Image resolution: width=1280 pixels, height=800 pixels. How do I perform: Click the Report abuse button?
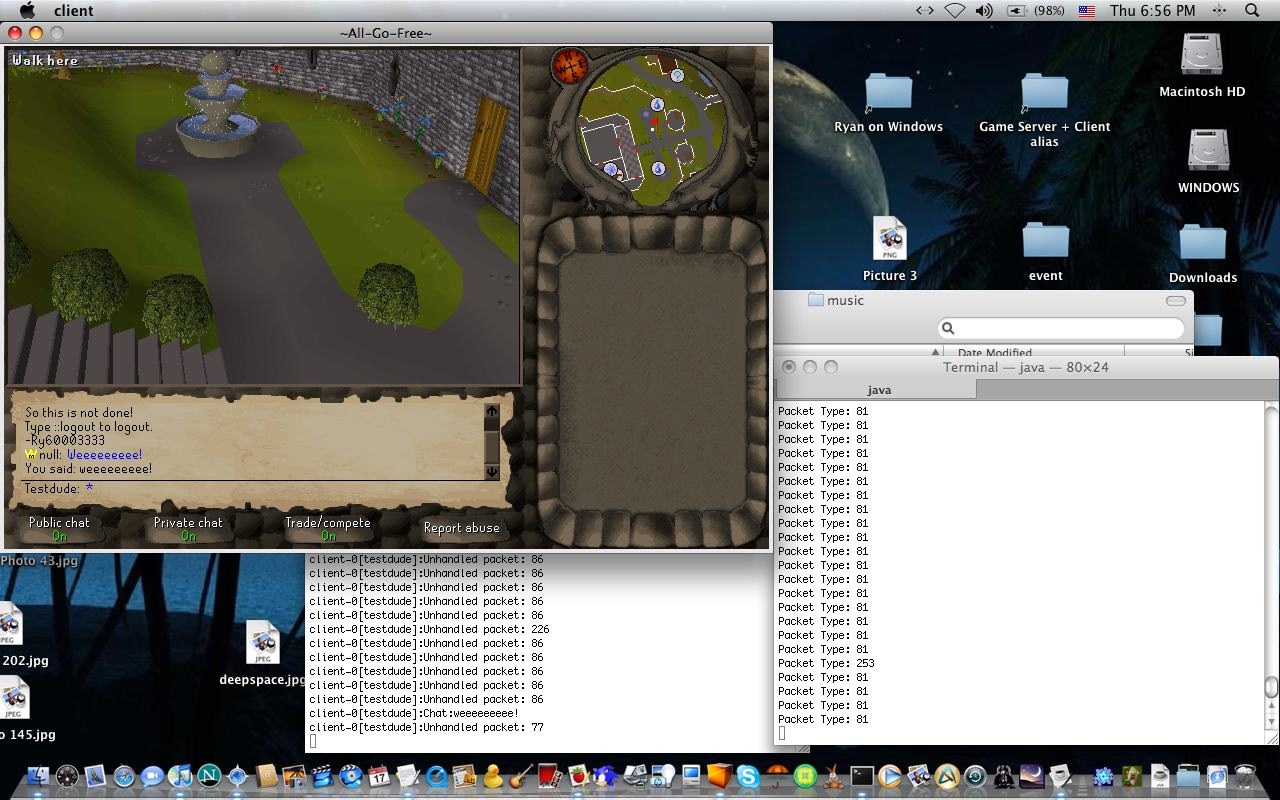click(461, 528)
